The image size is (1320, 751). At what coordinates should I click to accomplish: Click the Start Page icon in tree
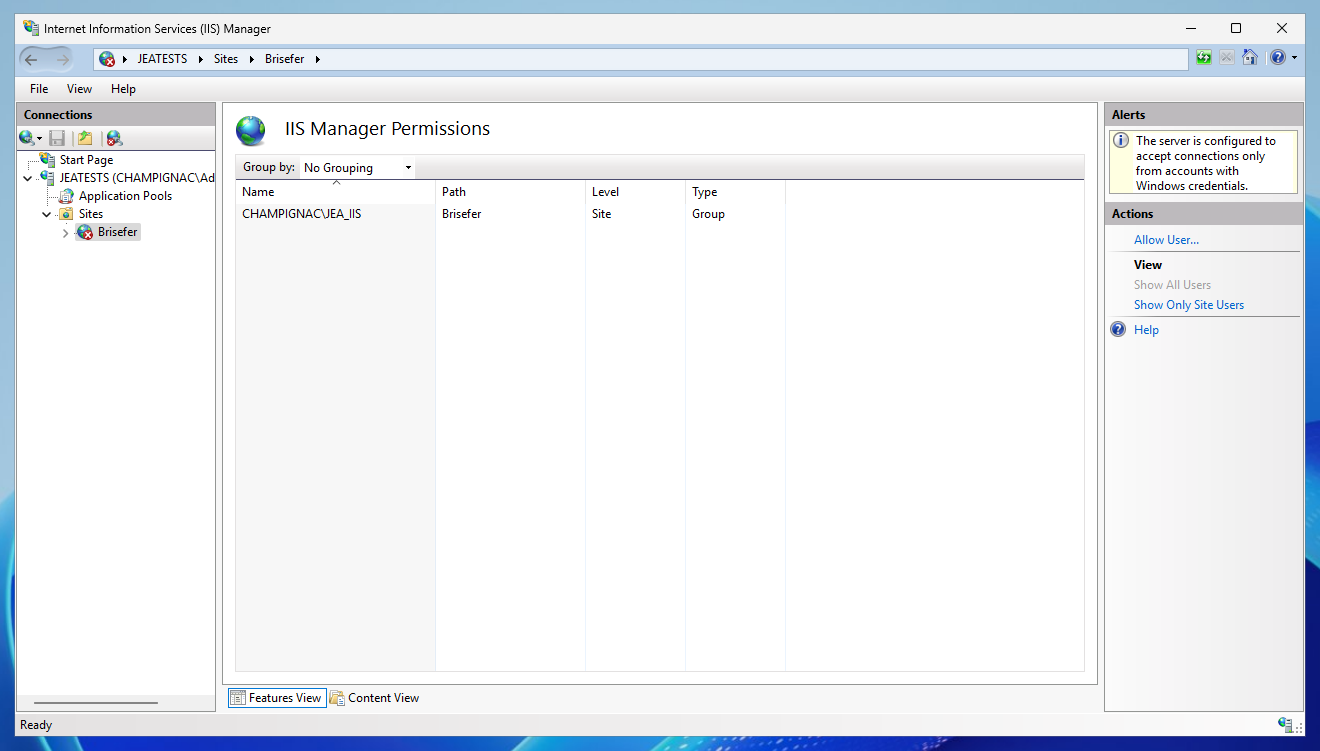click(48, 159)
